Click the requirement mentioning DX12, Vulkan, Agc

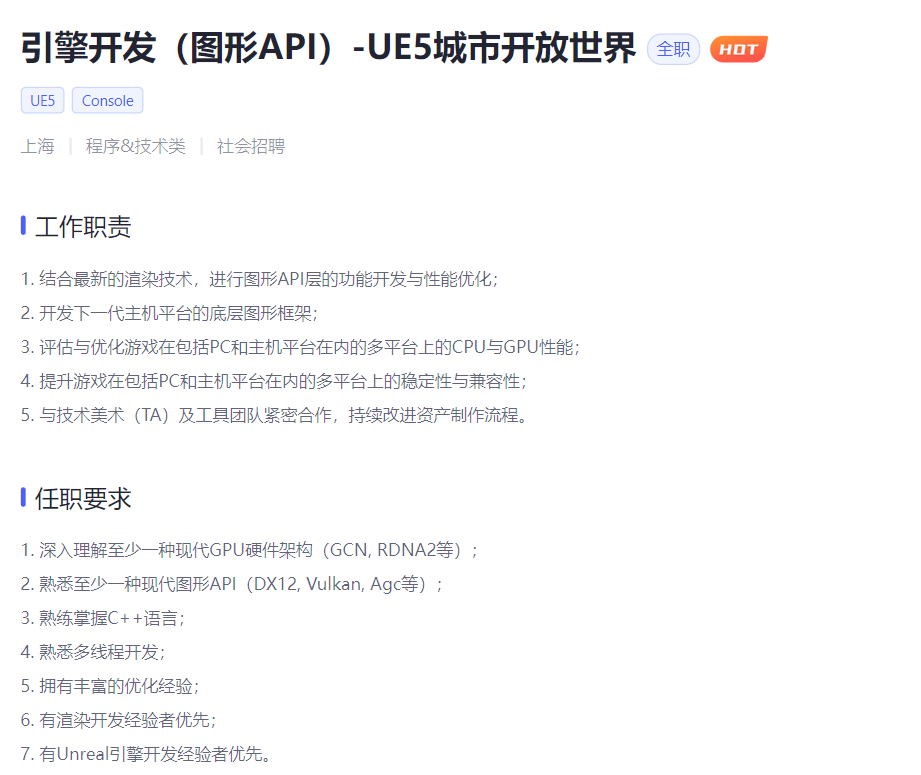tap(232, 584)
